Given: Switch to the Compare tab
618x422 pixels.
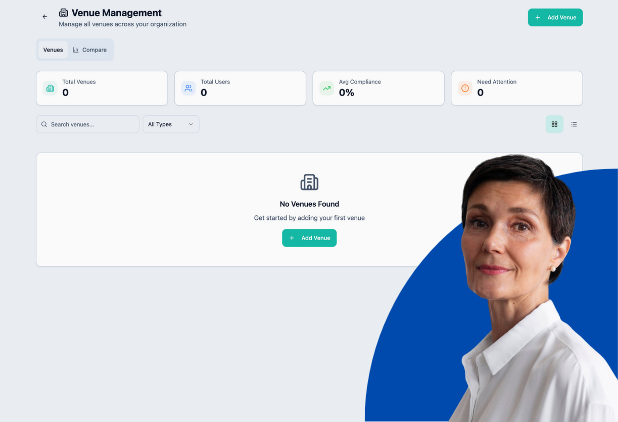Looking at the screenshot, I should (90, 49).
